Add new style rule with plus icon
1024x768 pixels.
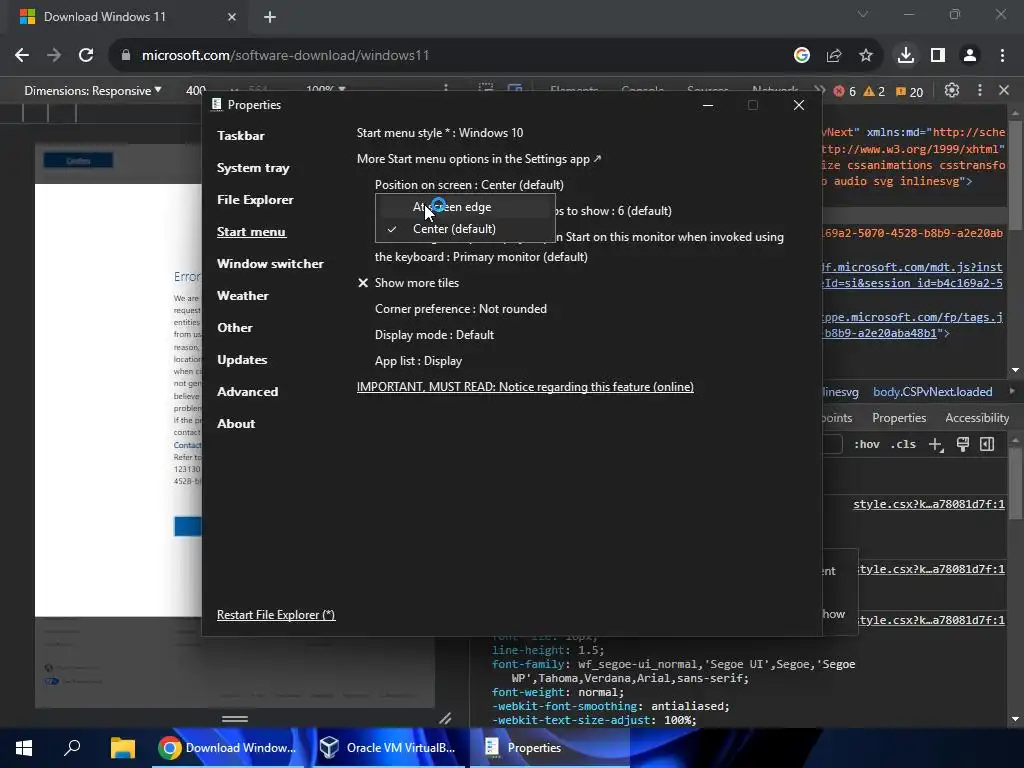tap(936, 445)
